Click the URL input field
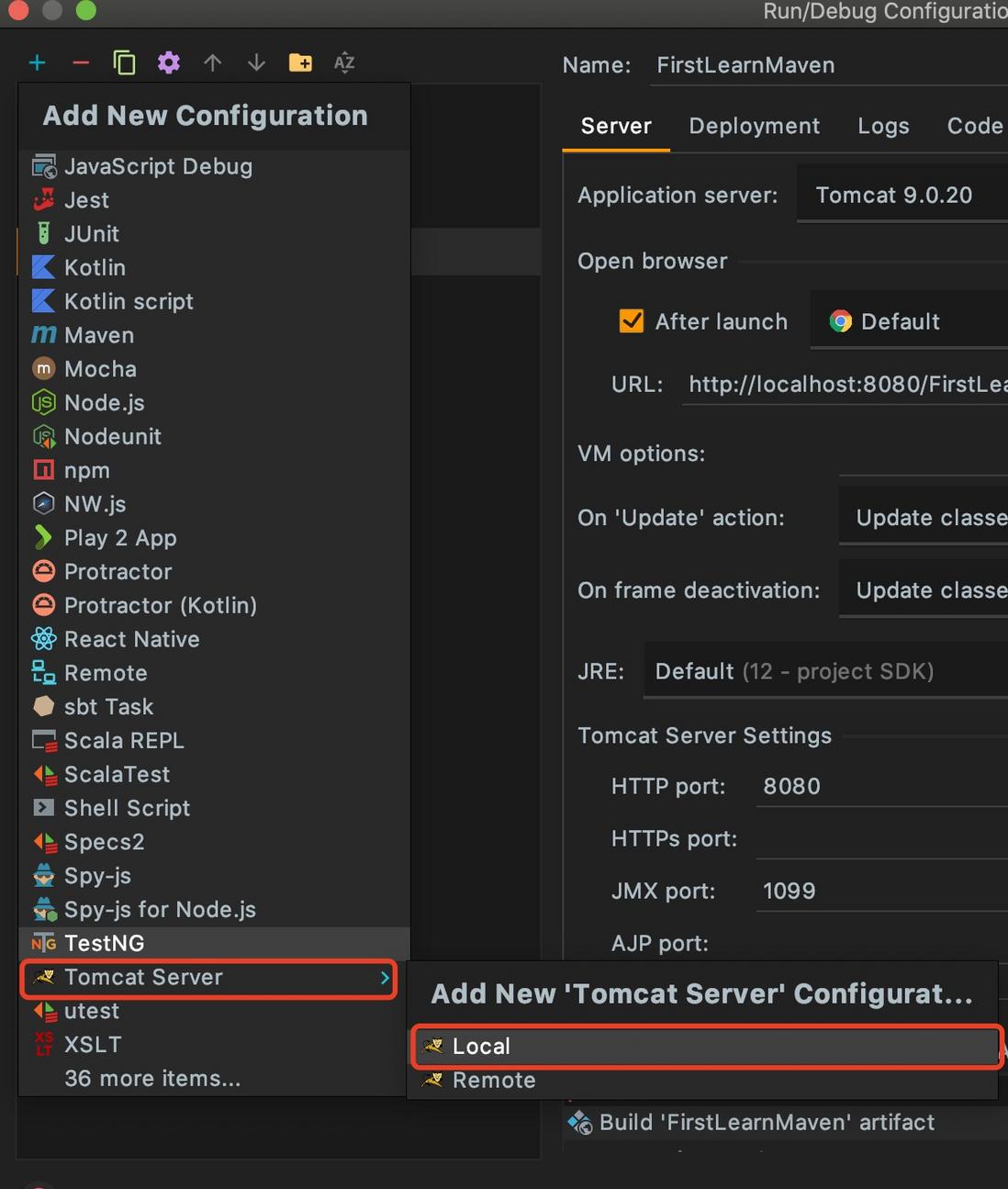The width and height of the screenshot is (1008, 1189). pos(845,384)
